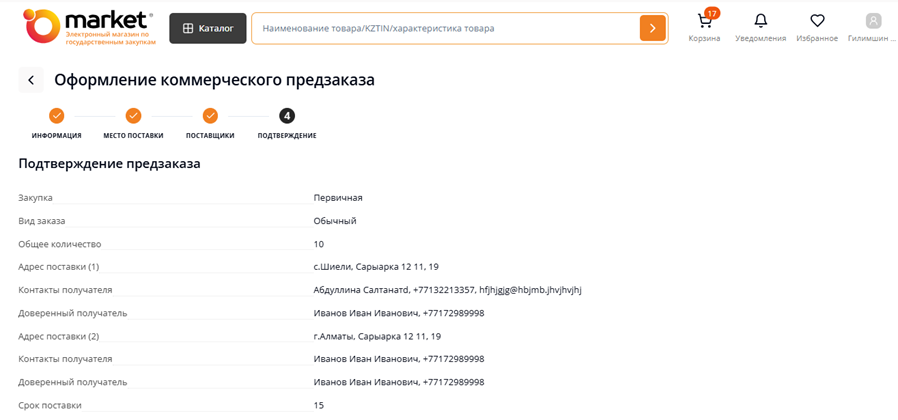Click the Информация step checkmark
Screen dimensions: 898x420
point(56,116)
